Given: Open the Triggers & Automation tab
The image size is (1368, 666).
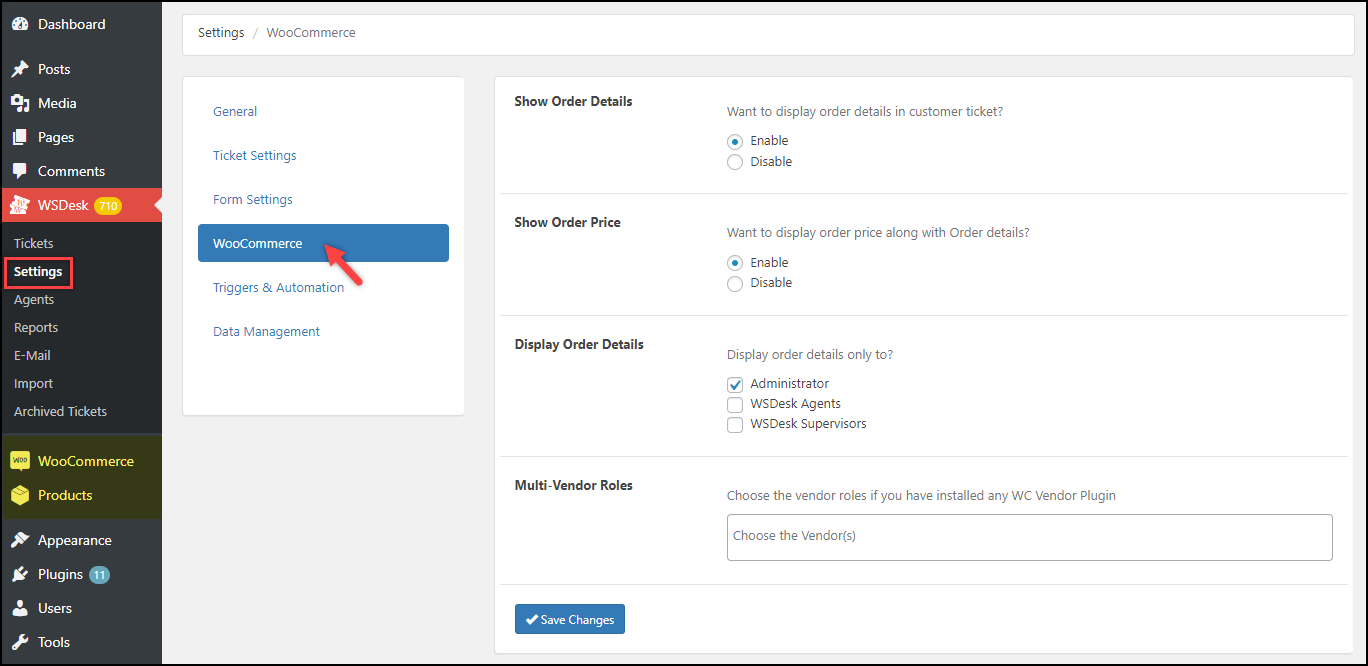Looking at the screenshot, I should point(278,287).
